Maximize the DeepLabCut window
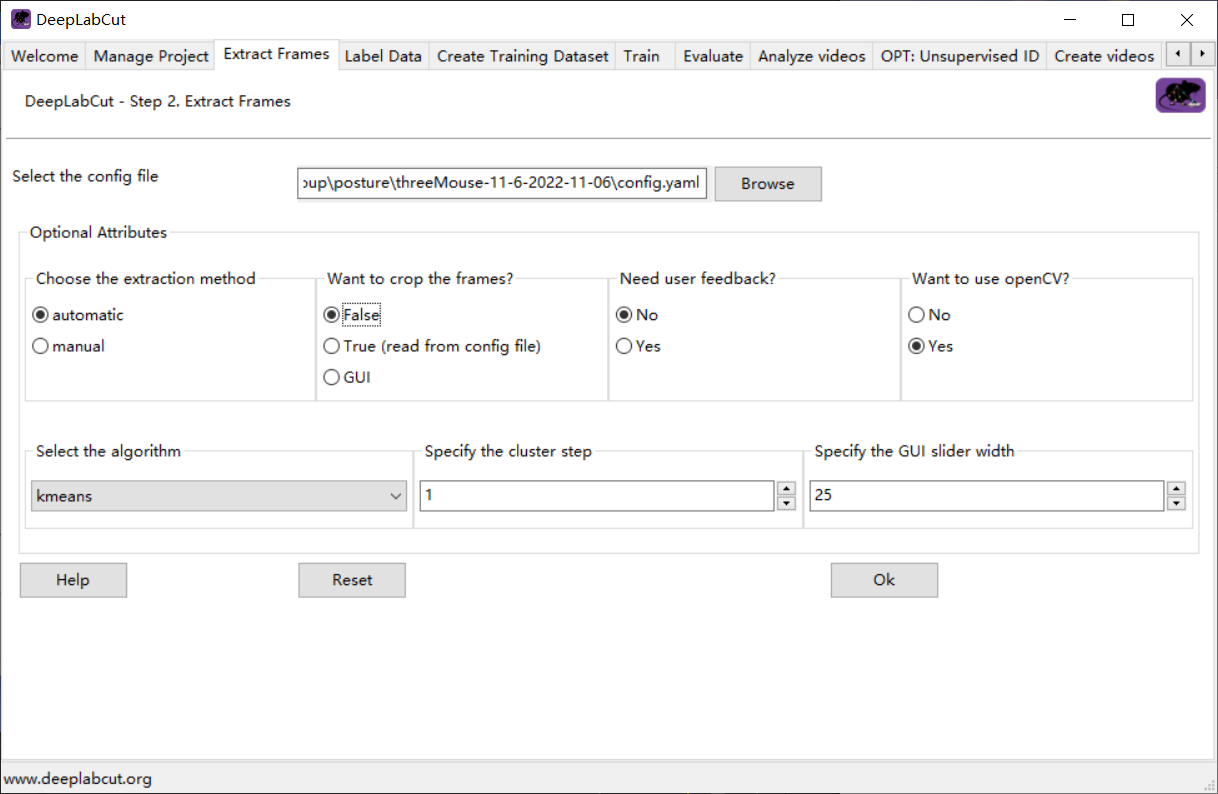 coord(1128,20)
